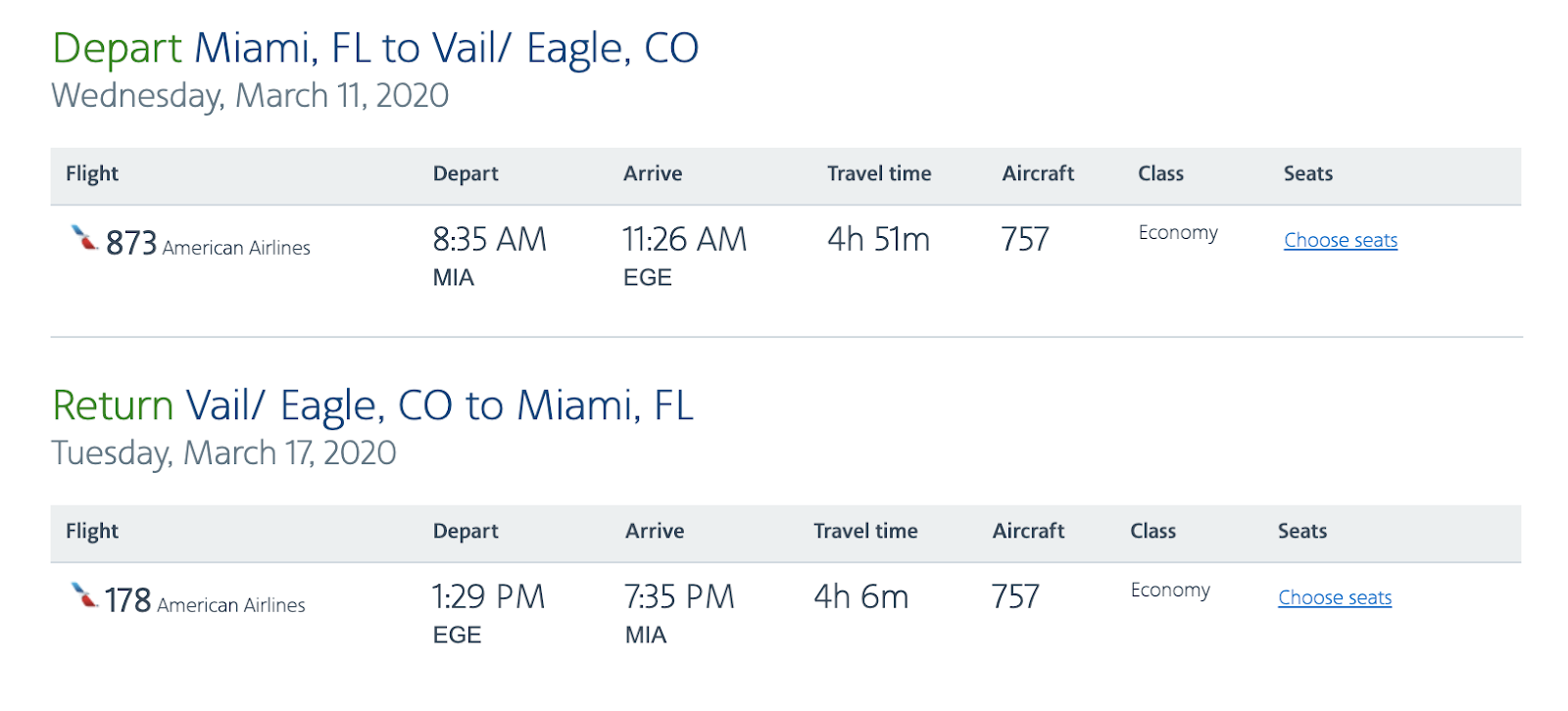Click the Arrive column header on return table
1568x711 pixels.
[x=655, y=531]
